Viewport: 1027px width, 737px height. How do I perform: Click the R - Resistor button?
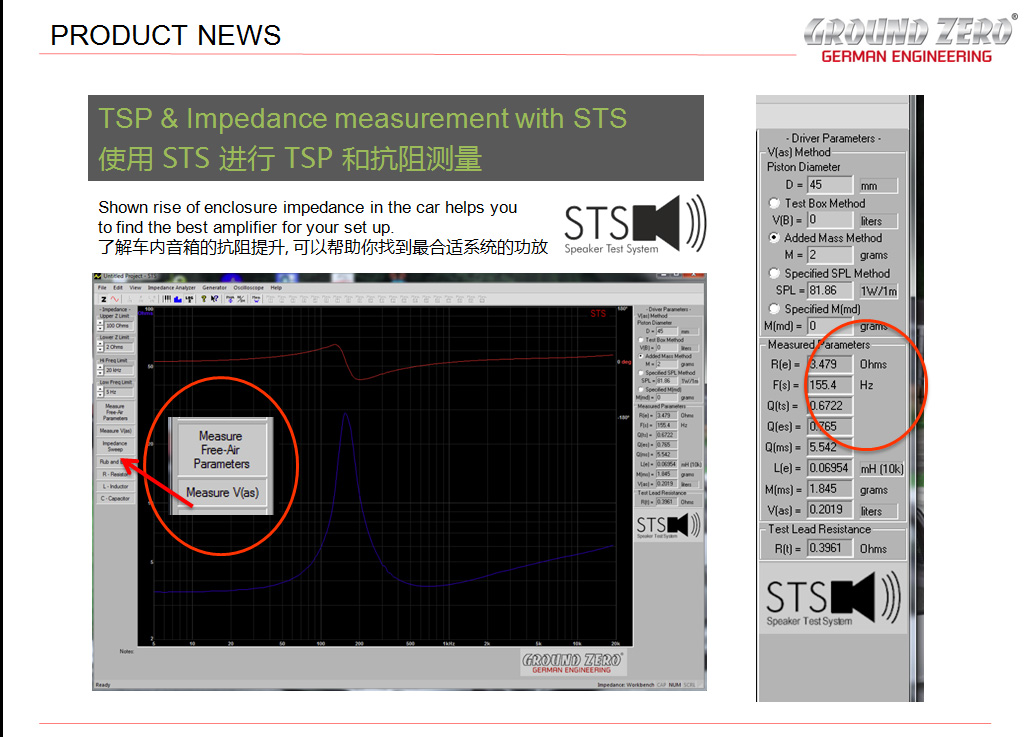115,474
